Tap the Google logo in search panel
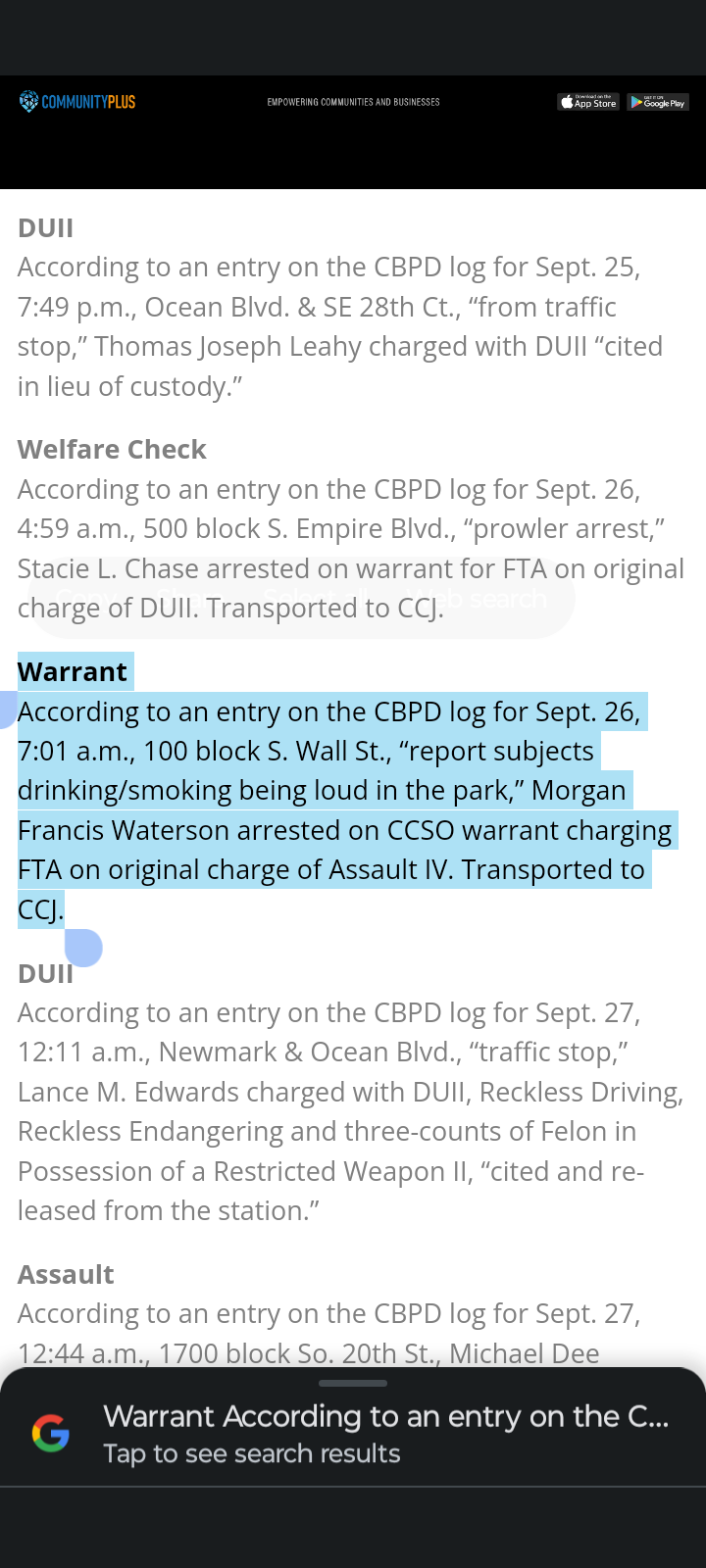 click(51, 1434)
